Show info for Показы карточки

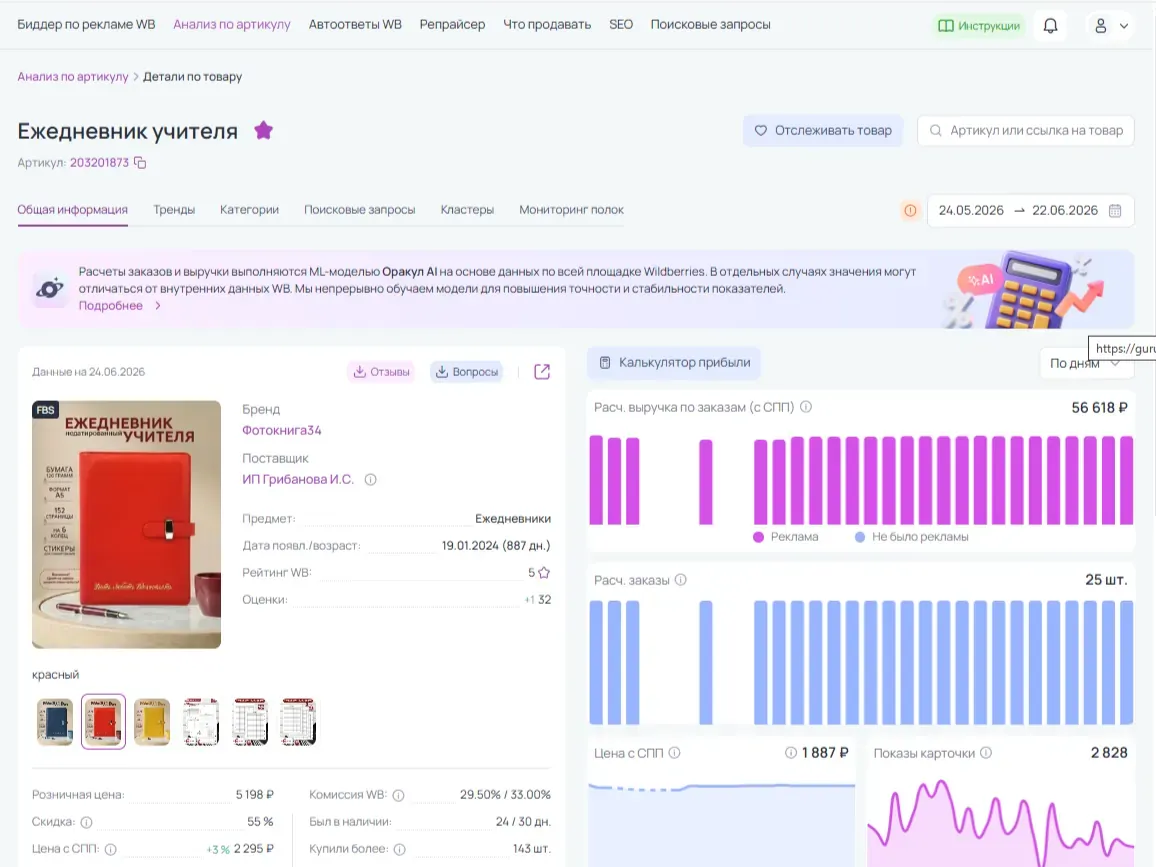(x=986, y=753)
